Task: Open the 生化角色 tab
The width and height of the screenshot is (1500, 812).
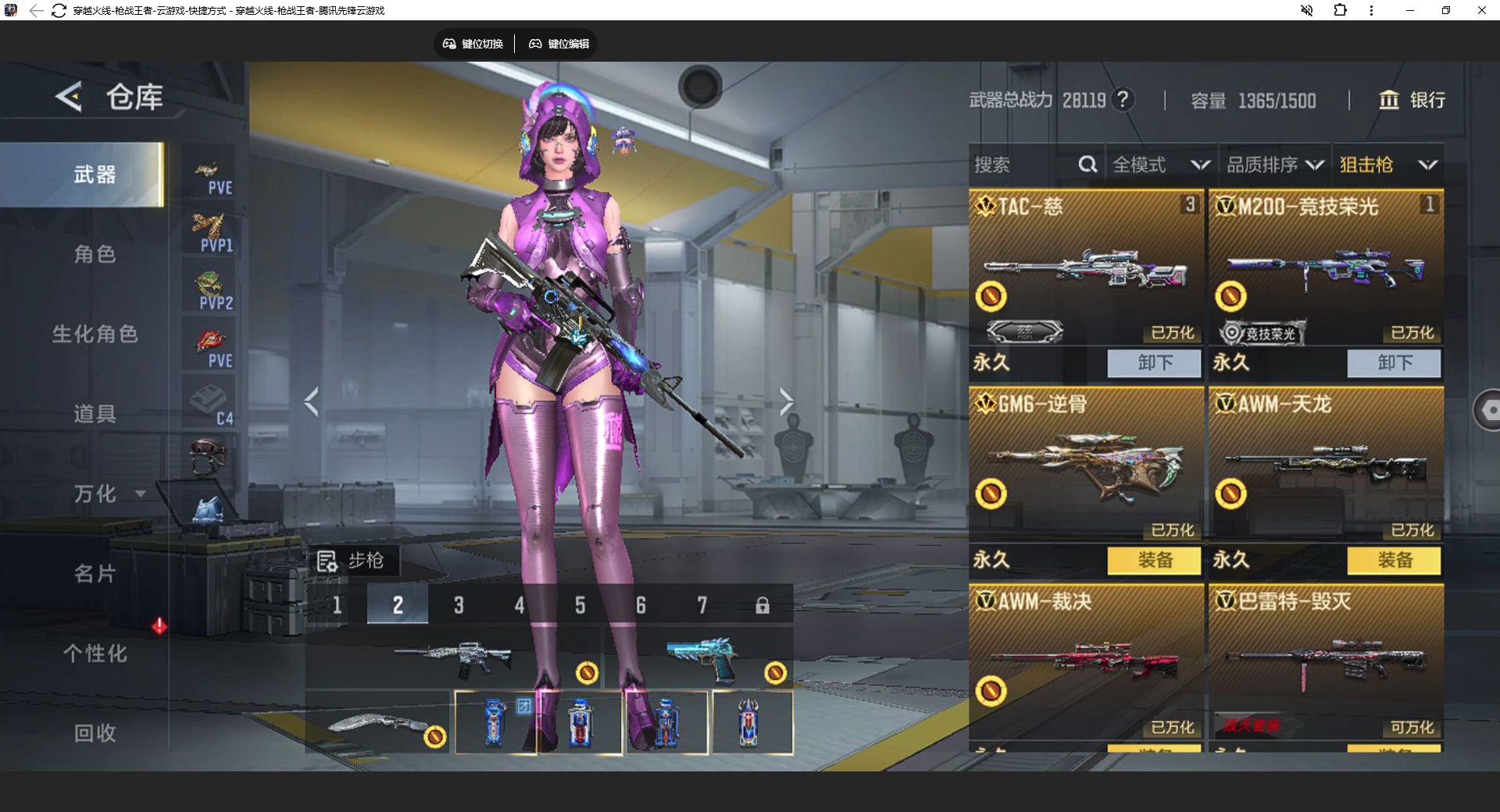Action: point(95,334)
